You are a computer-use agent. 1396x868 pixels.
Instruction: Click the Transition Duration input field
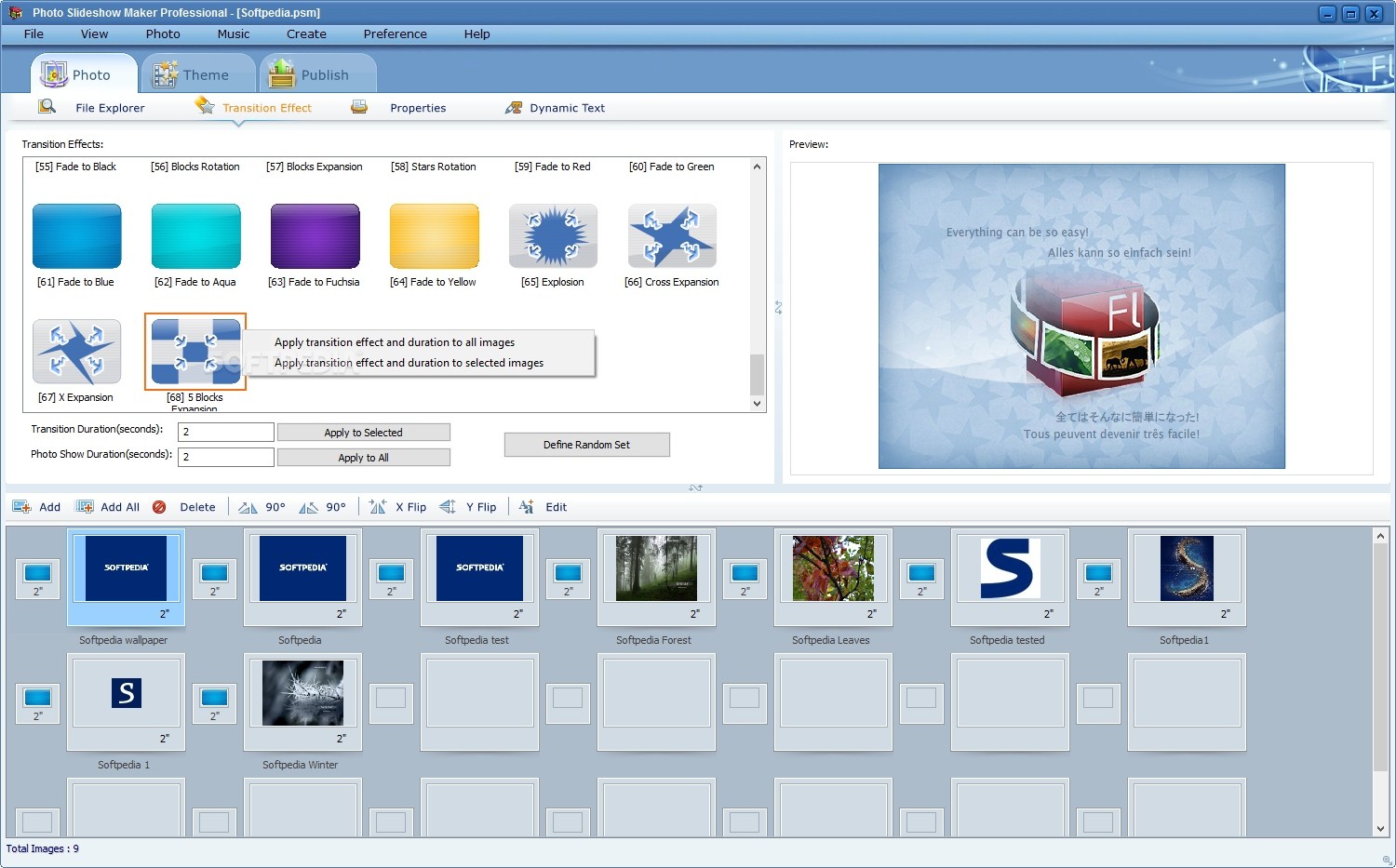(226, 432)
